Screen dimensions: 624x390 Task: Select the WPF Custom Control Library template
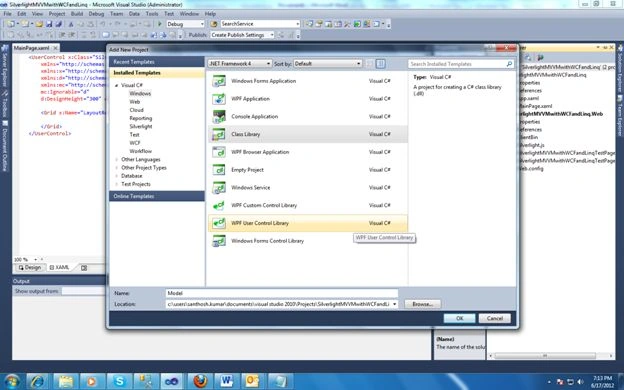click(308, 205)
